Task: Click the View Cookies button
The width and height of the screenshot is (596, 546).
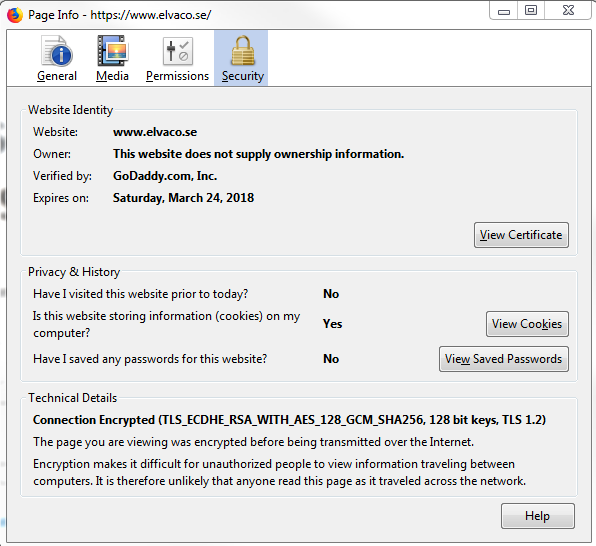Action: [x=527, y=324]
